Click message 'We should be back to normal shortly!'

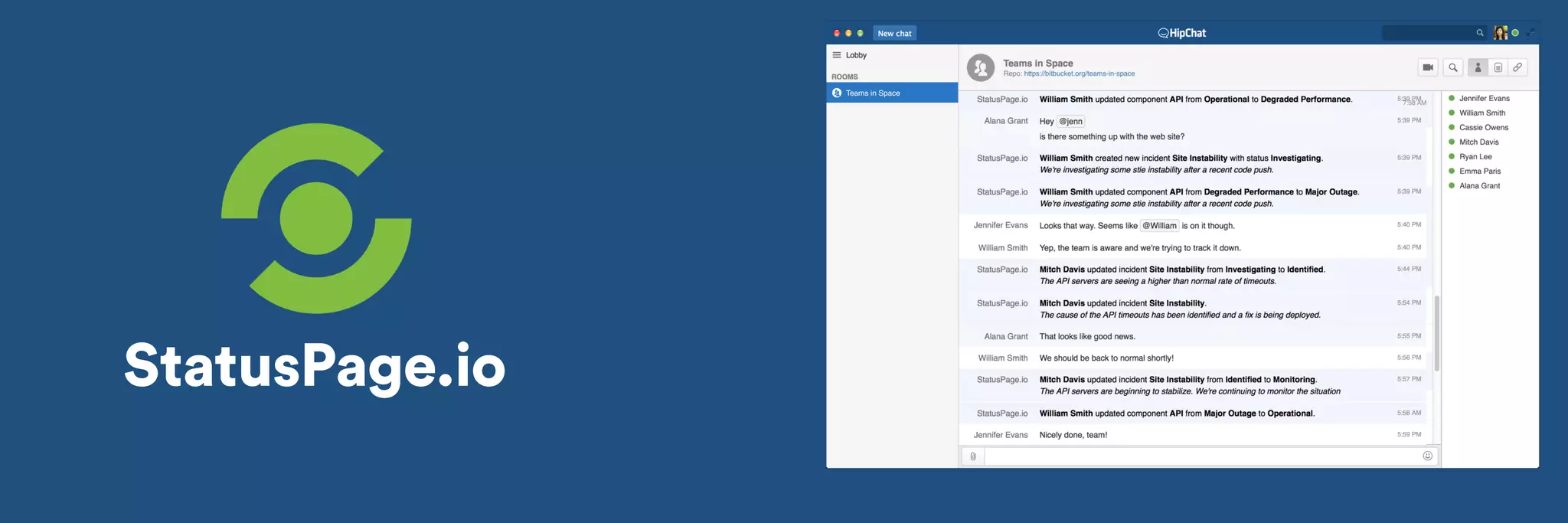1106,358
